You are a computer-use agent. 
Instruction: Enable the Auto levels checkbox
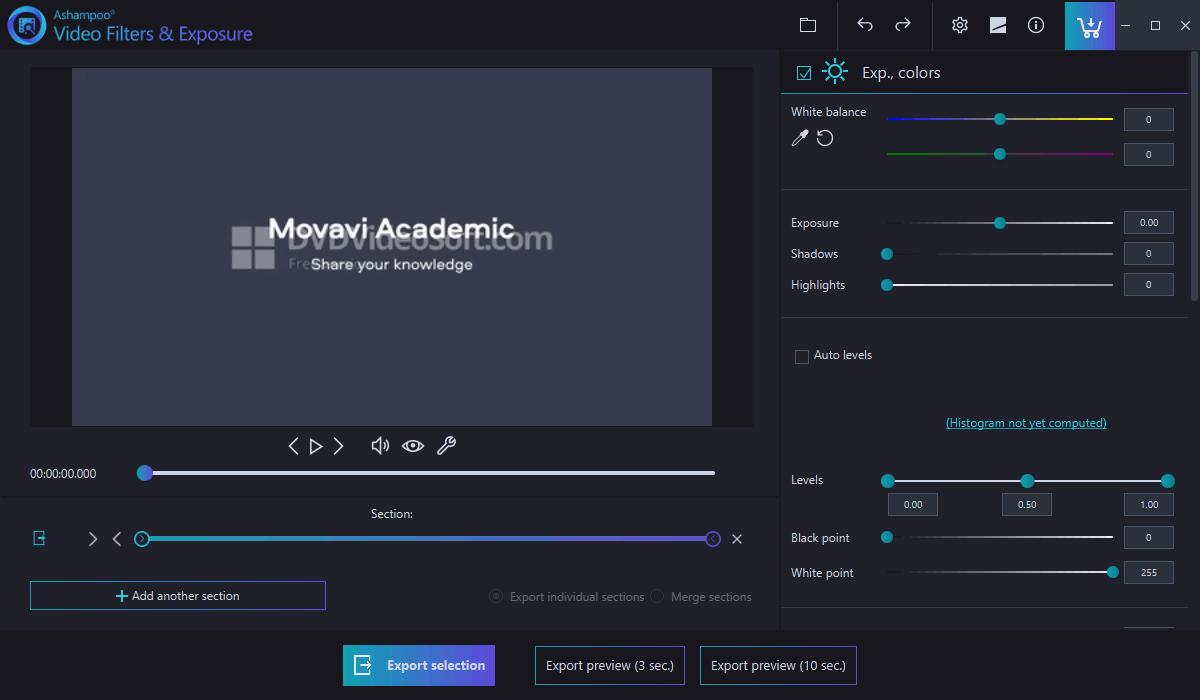[801, 356]
